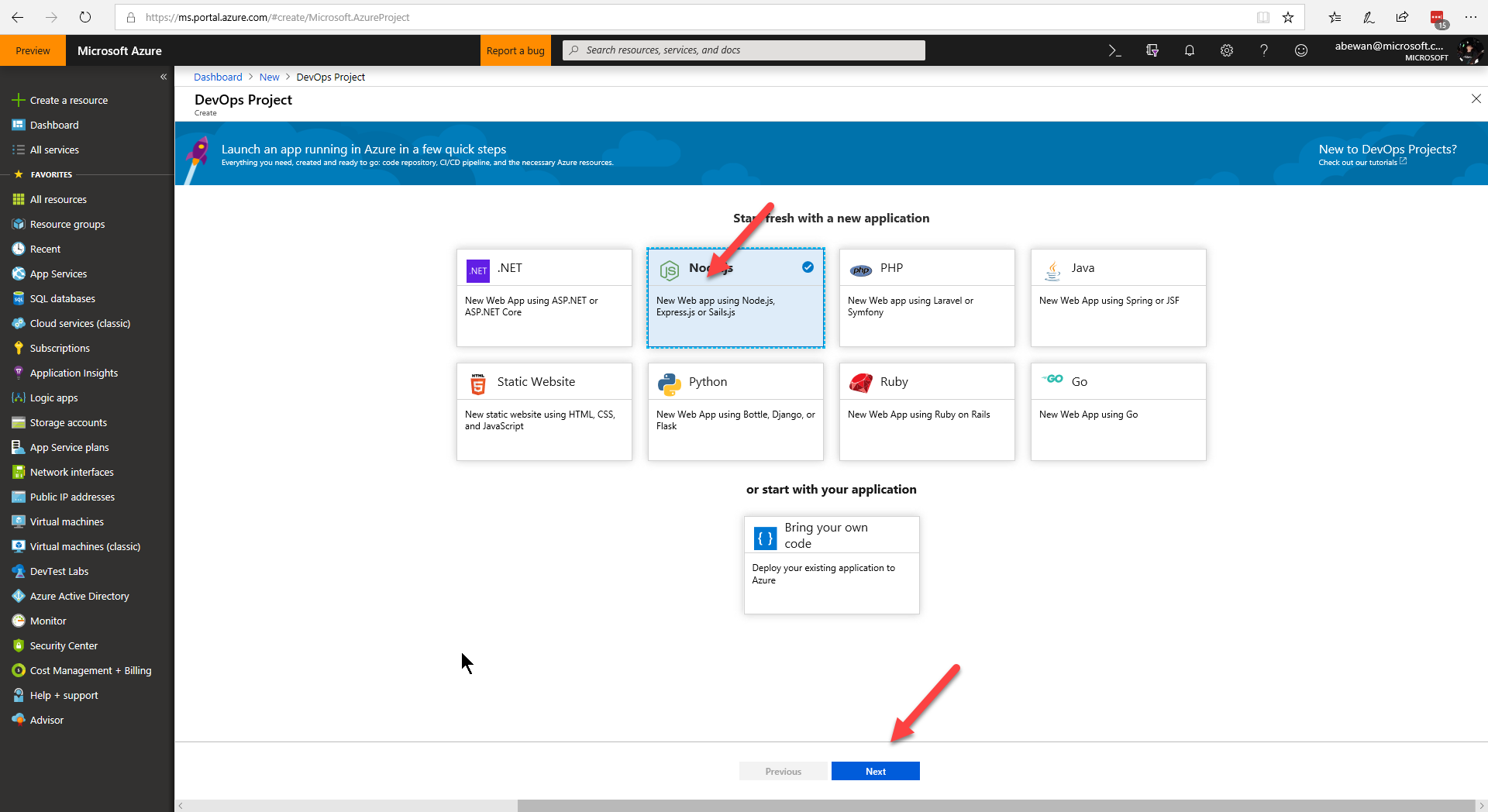
Task: Click the horizontal scrollbar at the bottom
Action: 996,806
